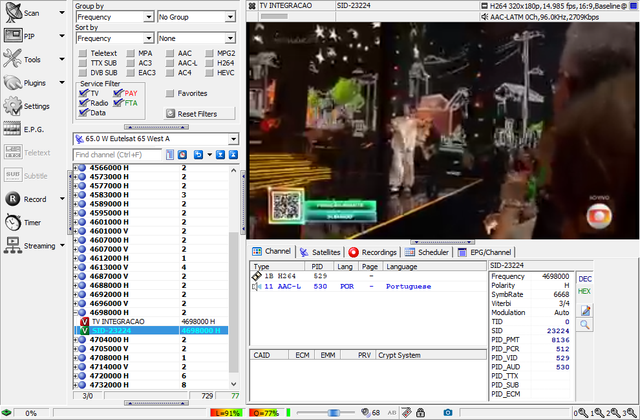Open the E.P.G. guide icon
640x420 pixels.
(x=12, y=129)
